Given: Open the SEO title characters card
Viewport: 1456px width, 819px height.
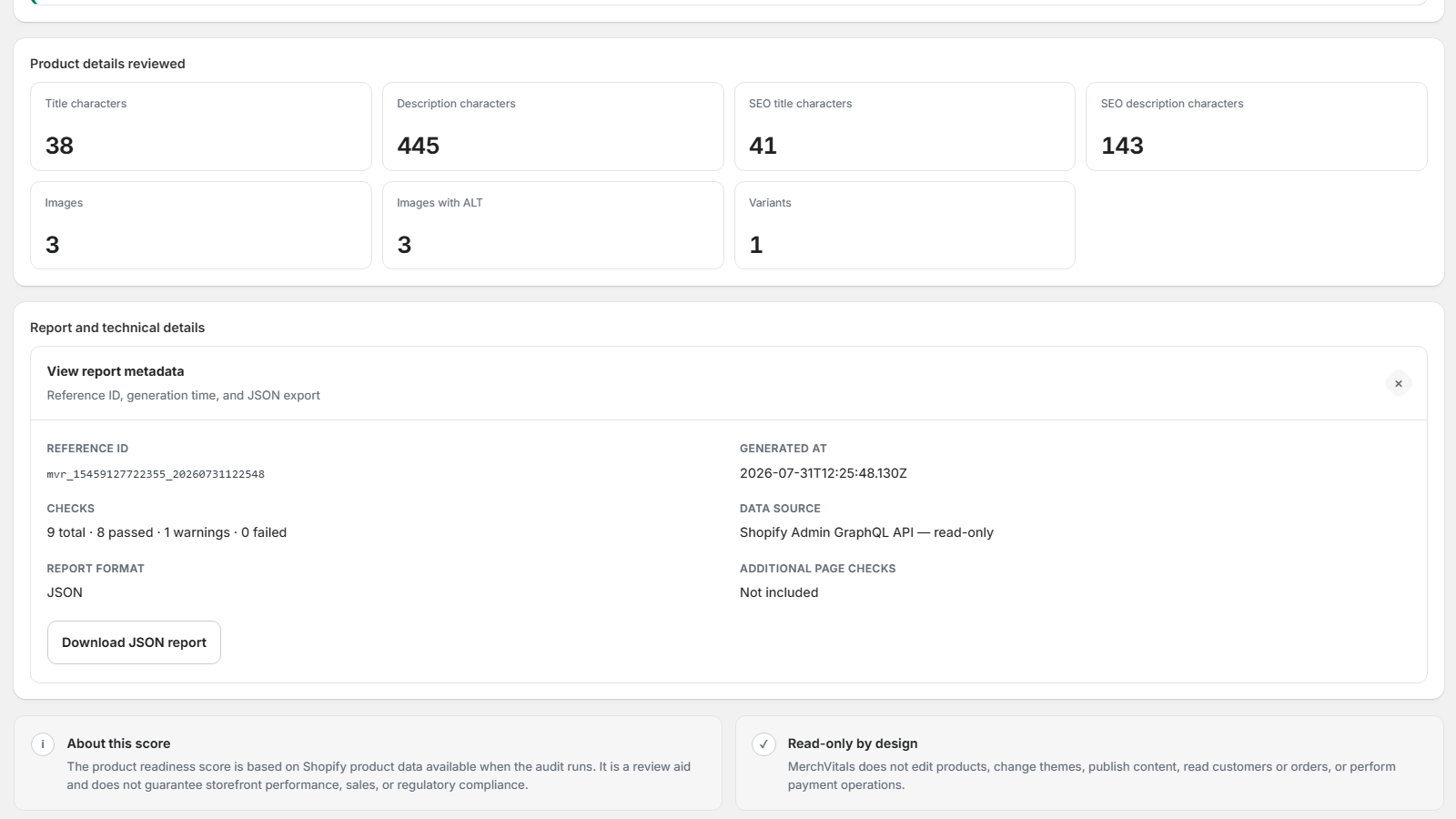Looking at the screenshot, I should pyautogui.click(x=905, y=126).
